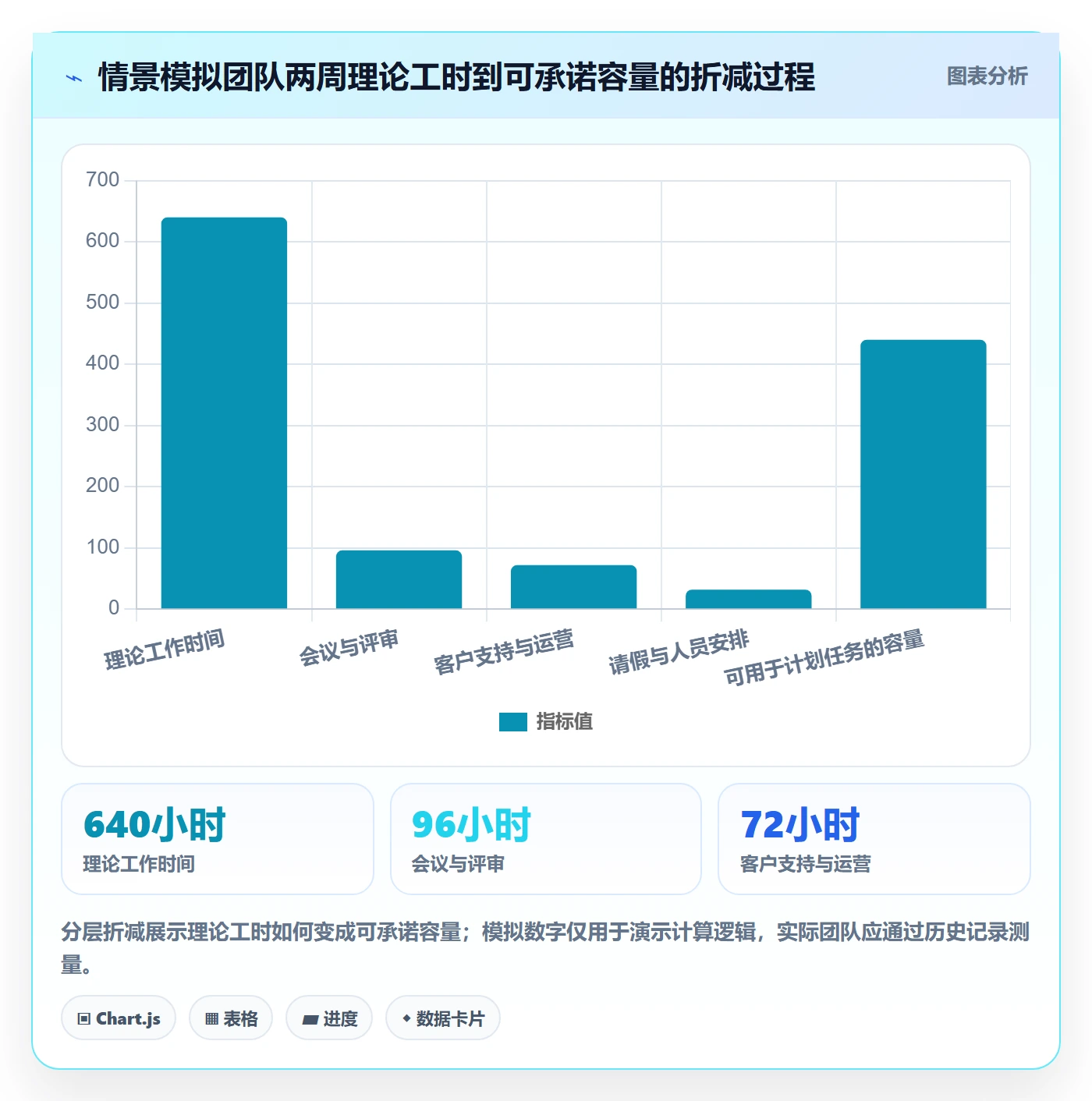Click the 图表分析 label in header

(x=987, y=76)
